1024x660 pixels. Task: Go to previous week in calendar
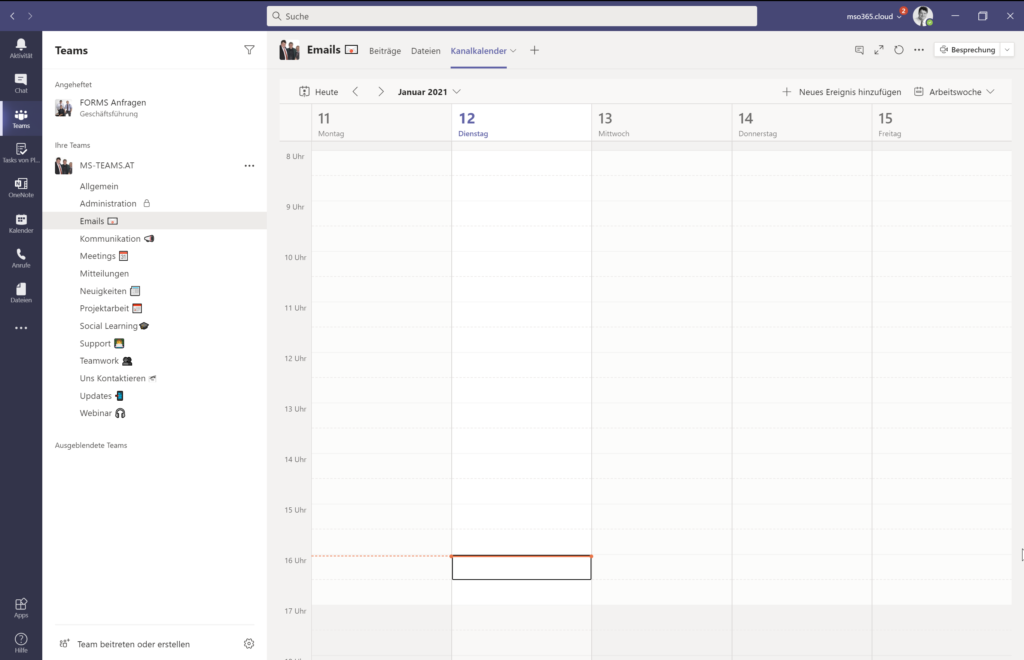click(355, 92)
